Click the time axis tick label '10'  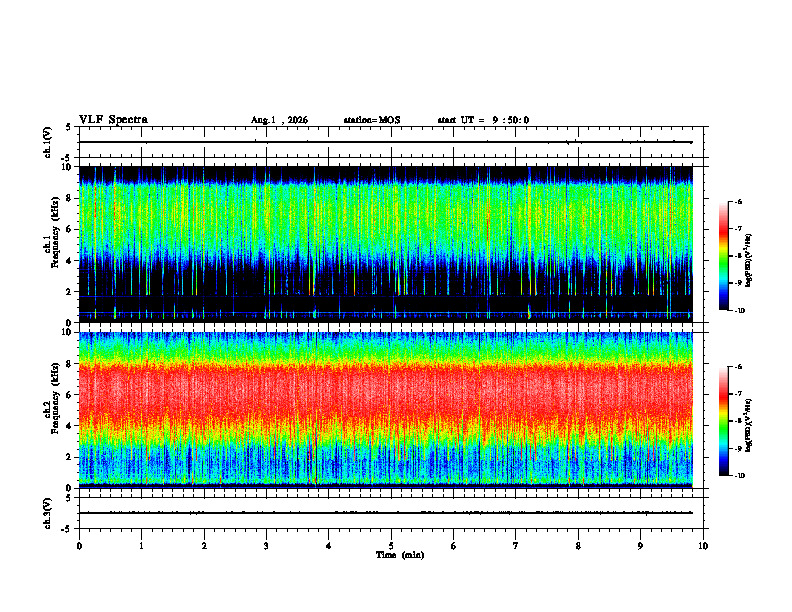click(x=703, y=546)
